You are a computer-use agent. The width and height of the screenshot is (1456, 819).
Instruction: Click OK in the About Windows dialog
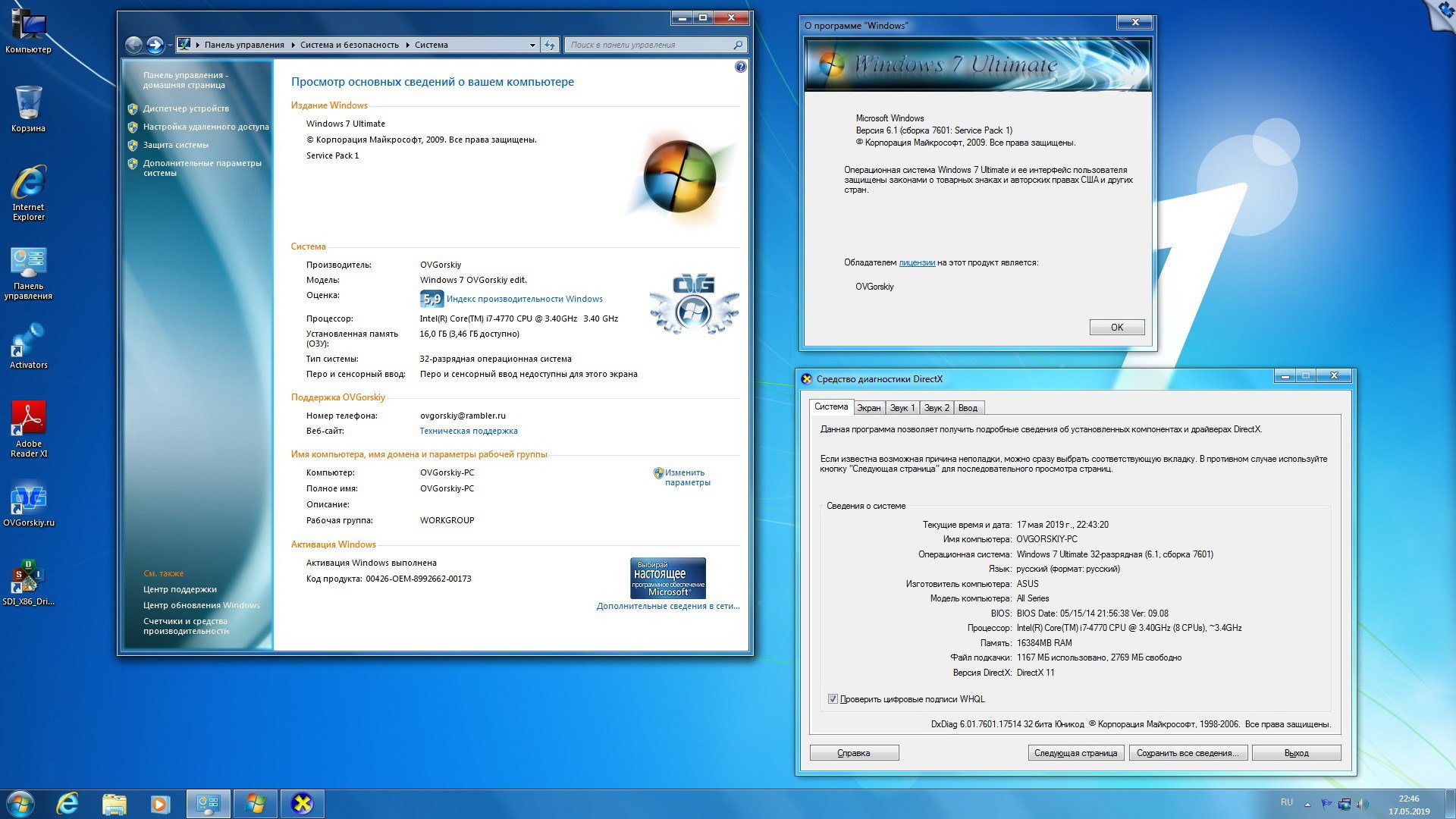click(1117, 327)
